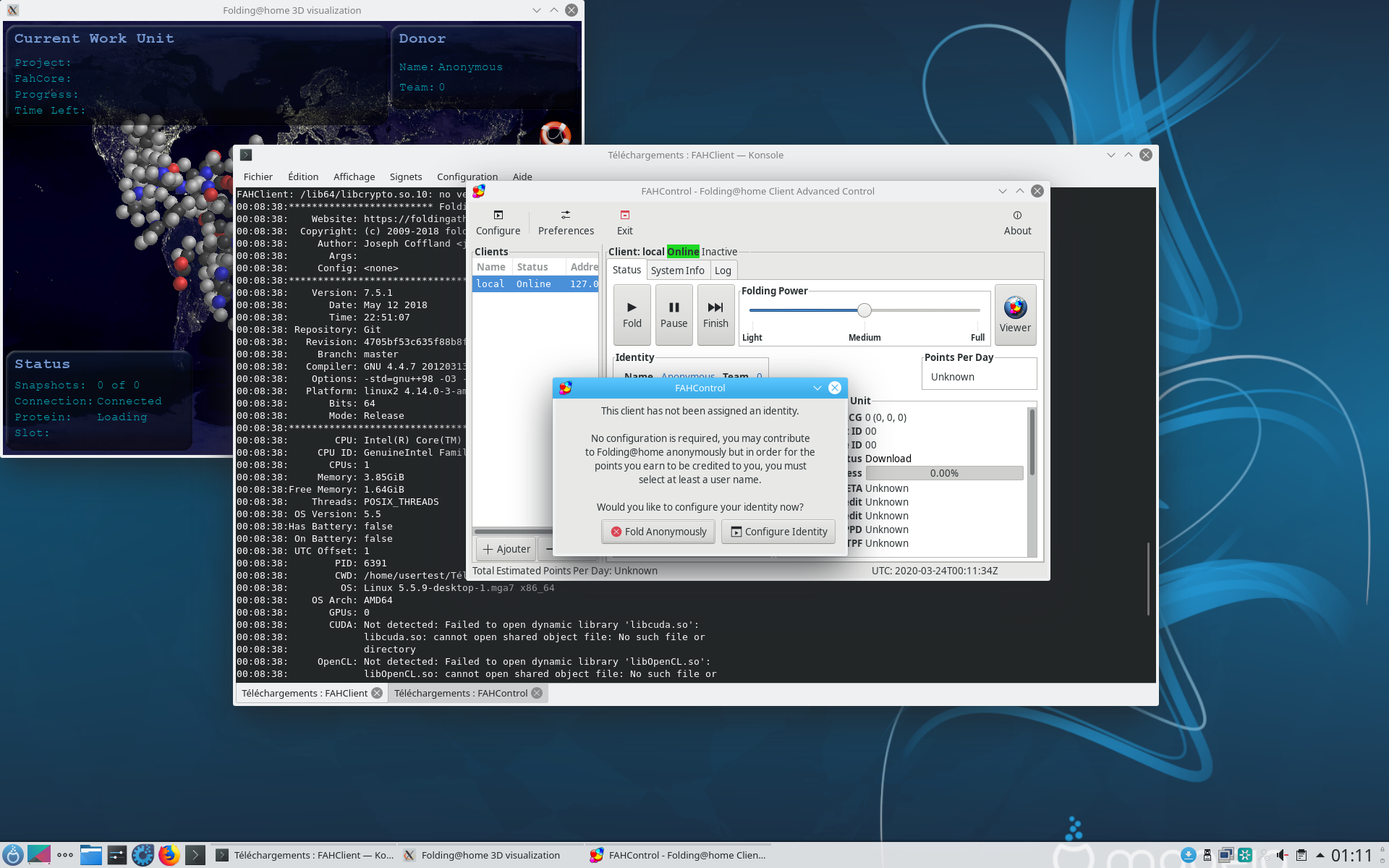Open Configuration menu in Konsole
The width and height of the screenshot is (1389, 868).
point(467,176)
